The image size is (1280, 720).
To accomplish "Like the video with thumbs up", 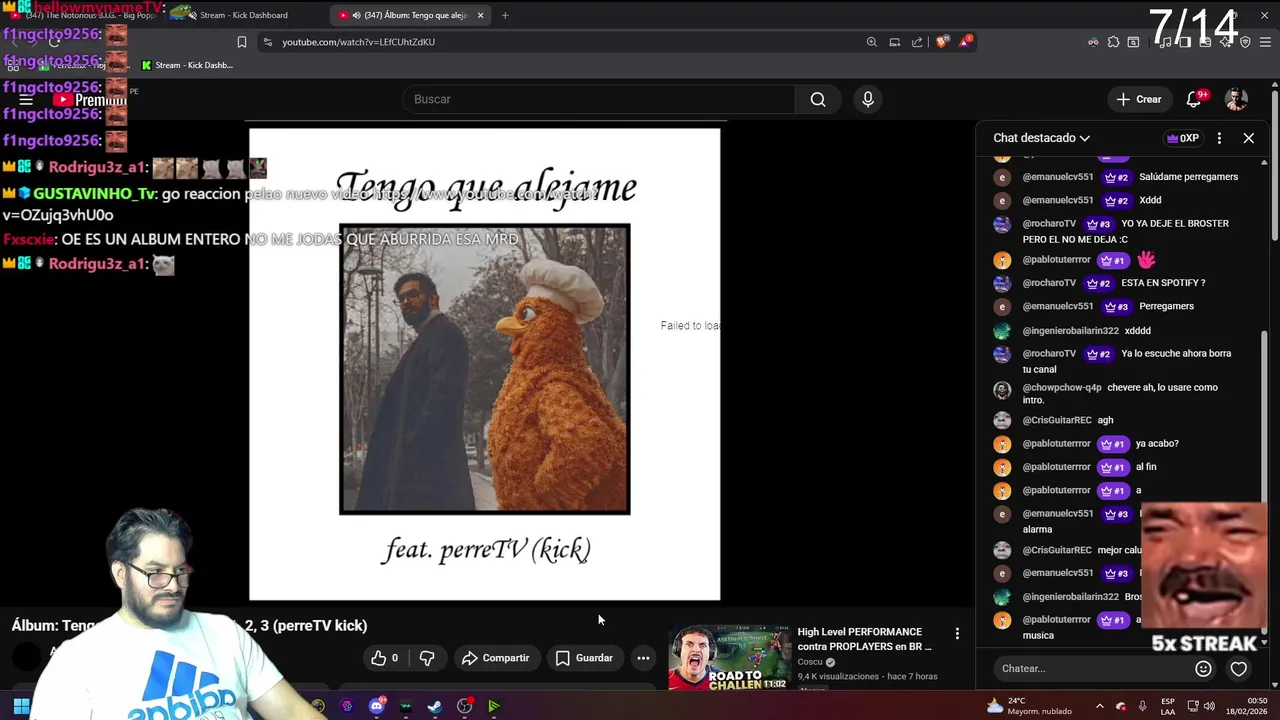I will [384, 658].
